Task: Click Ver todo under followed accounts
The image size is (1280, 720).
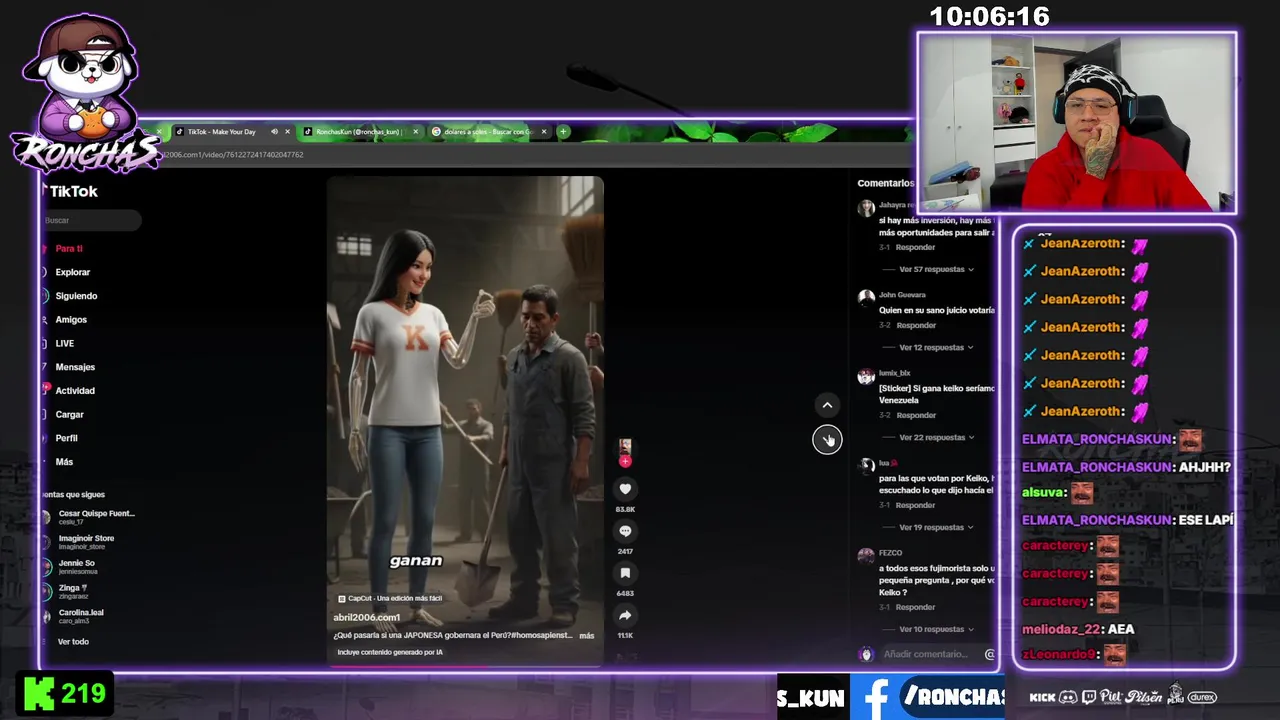Action: click(73, 641)
